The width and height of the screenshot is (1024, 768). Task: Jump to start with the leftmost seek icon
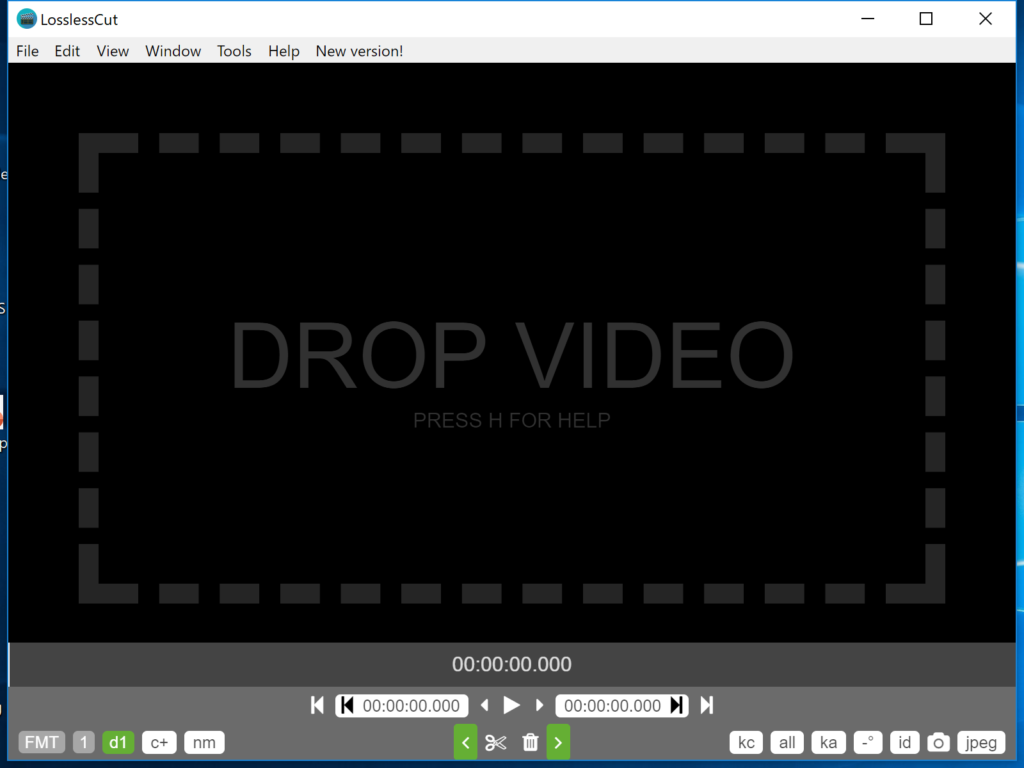(x=317, y=705)
